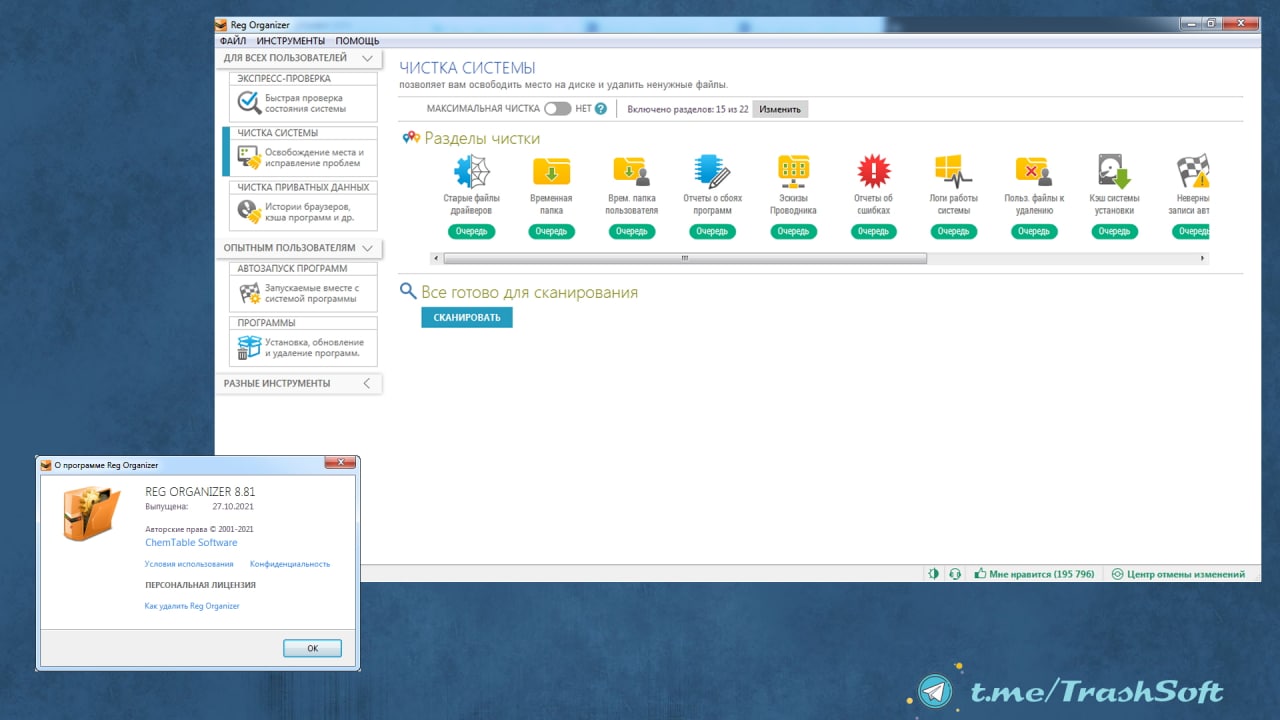Click the 'Включено разделов: 15 из 22' text

688,109
